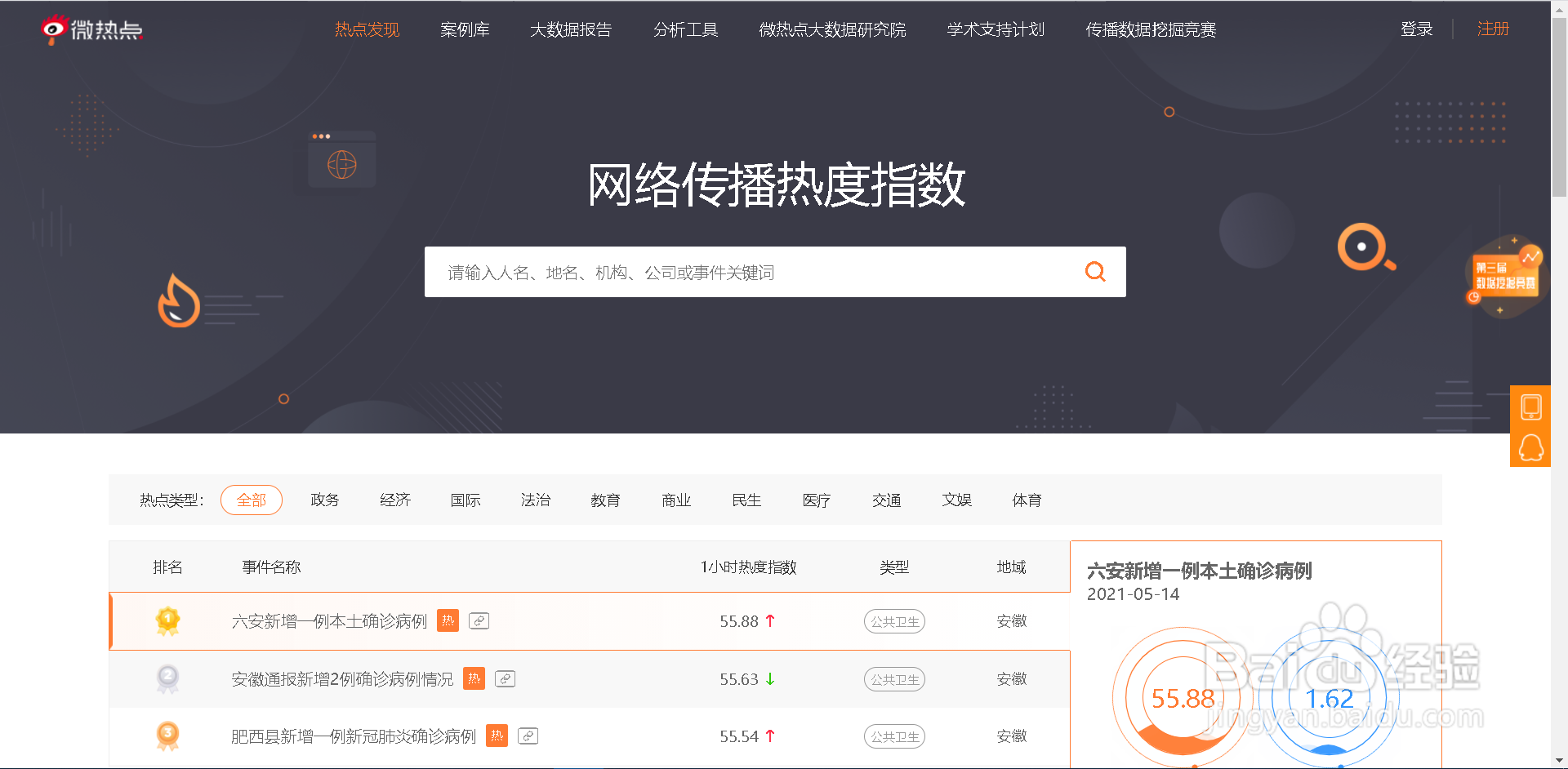Open the 案例库 nav item
This screenshot has width=1568, height=769.
pyautogui.click(x=465, y=30)
